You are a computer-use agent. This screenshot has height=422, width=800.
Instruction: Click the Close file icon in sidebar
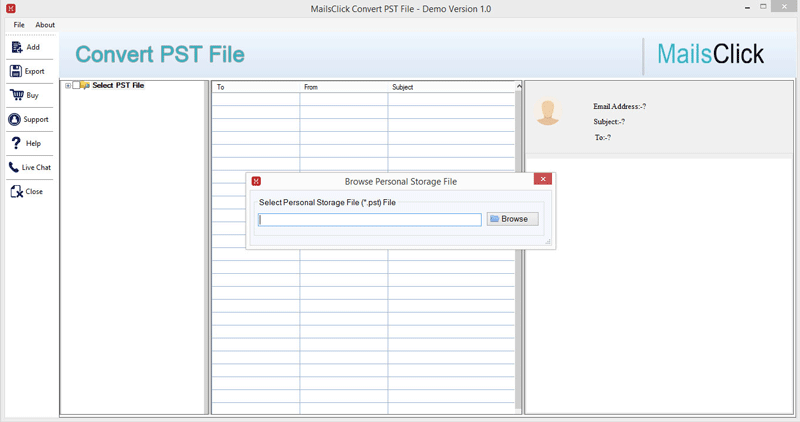pos(16,191)
